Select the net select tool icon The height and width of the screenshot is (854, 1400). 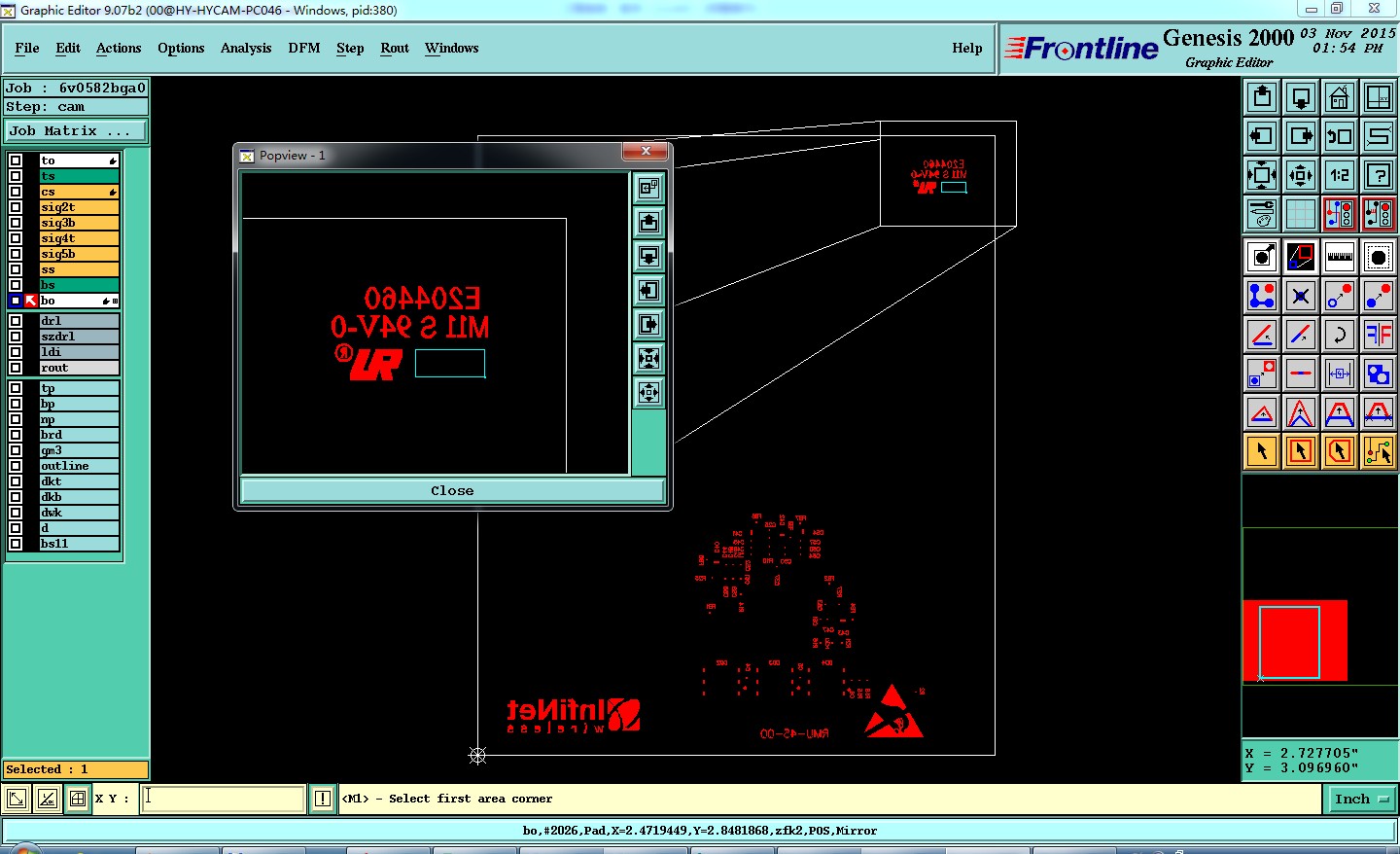(1379, 451)
